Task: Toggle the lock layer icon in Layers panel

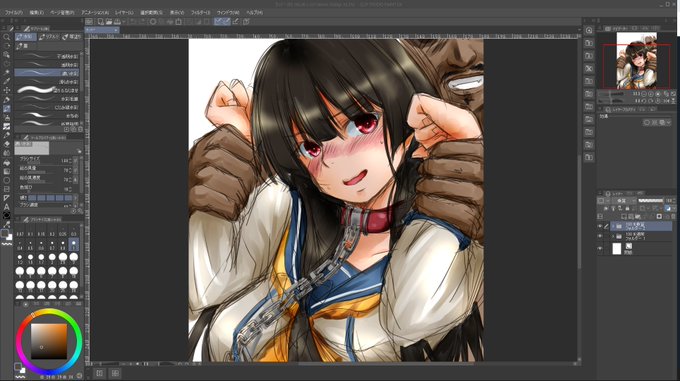Action: pos(627,208)
